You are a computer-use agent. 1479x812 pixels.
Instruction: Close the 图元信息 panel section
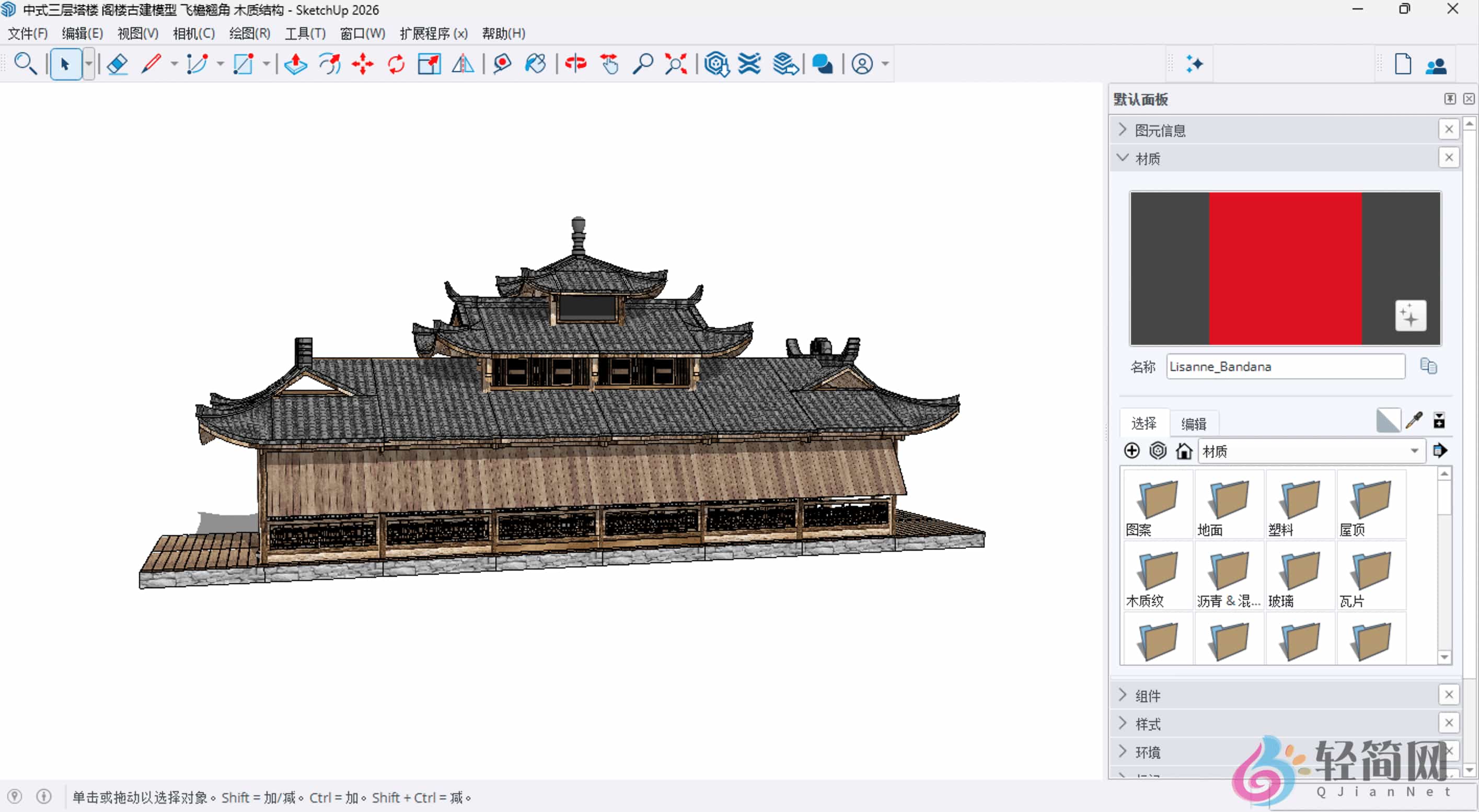coord(1449,129)
